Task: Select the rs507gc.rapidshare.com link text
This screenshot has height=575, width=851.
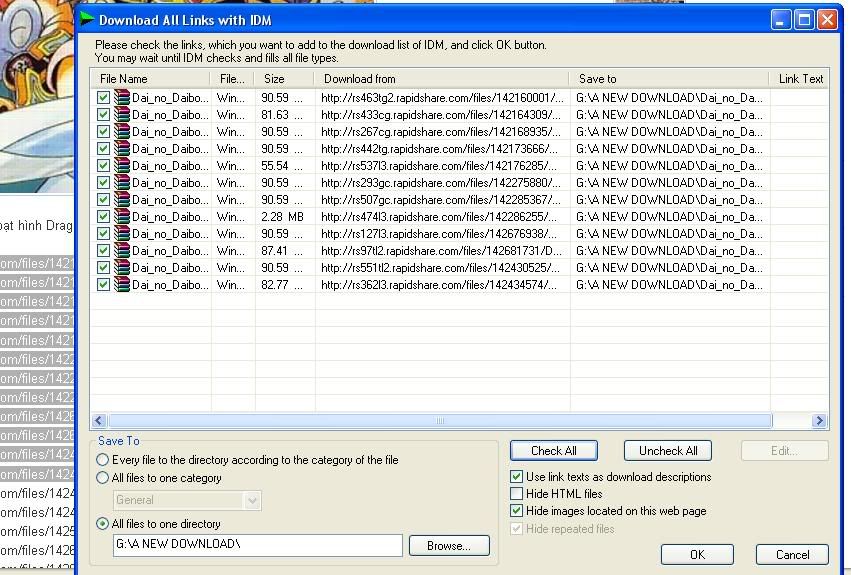Action: point(441,199)
